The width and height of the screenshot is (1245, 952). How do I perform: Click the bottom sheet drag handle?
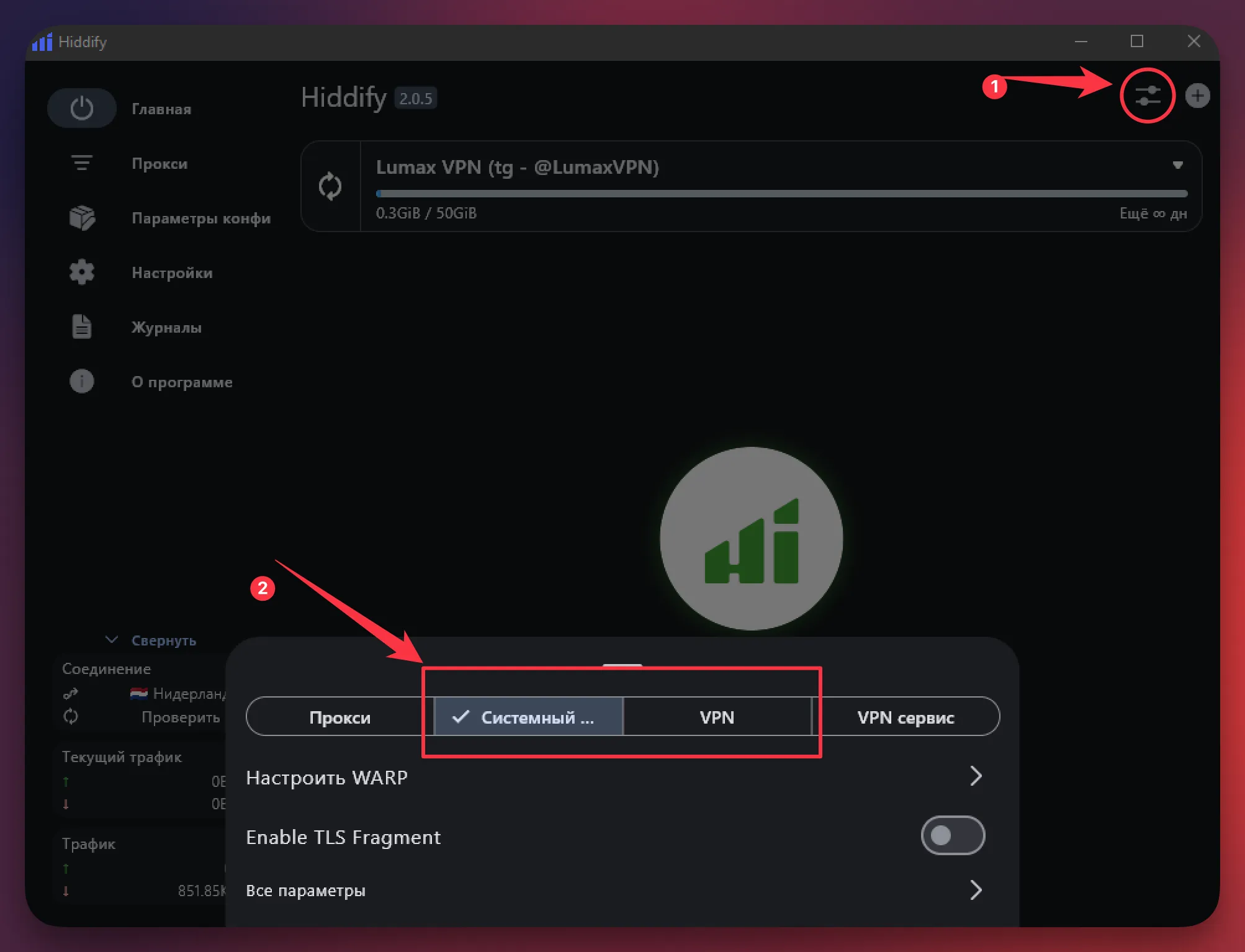[x=622, y=665]
